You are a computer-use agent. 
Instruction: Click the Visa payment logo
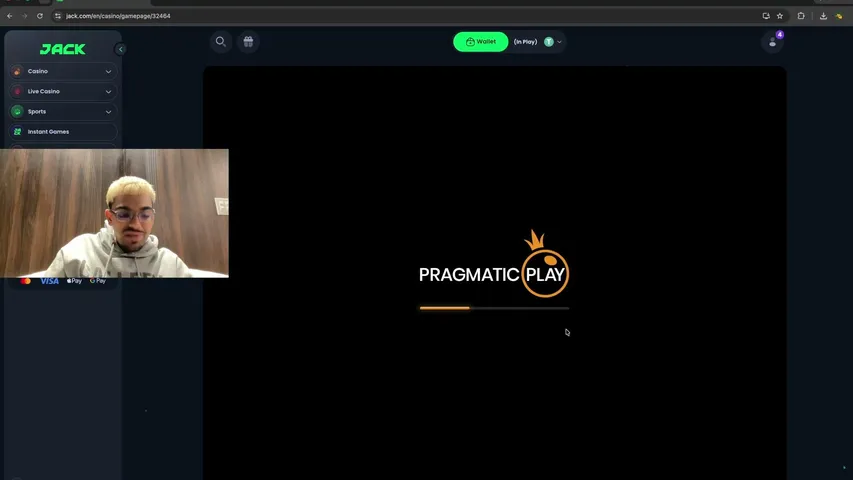[x=50, y=281]
